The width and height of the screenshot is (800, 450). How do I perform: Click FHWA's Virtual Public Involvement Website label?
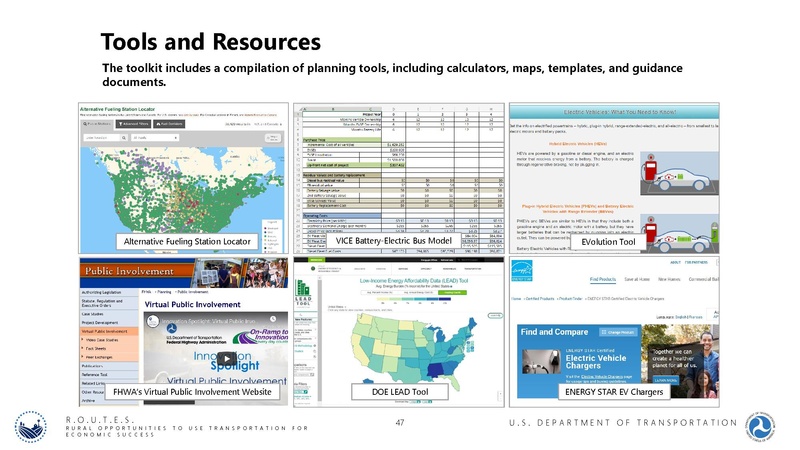tap(192, 392)
